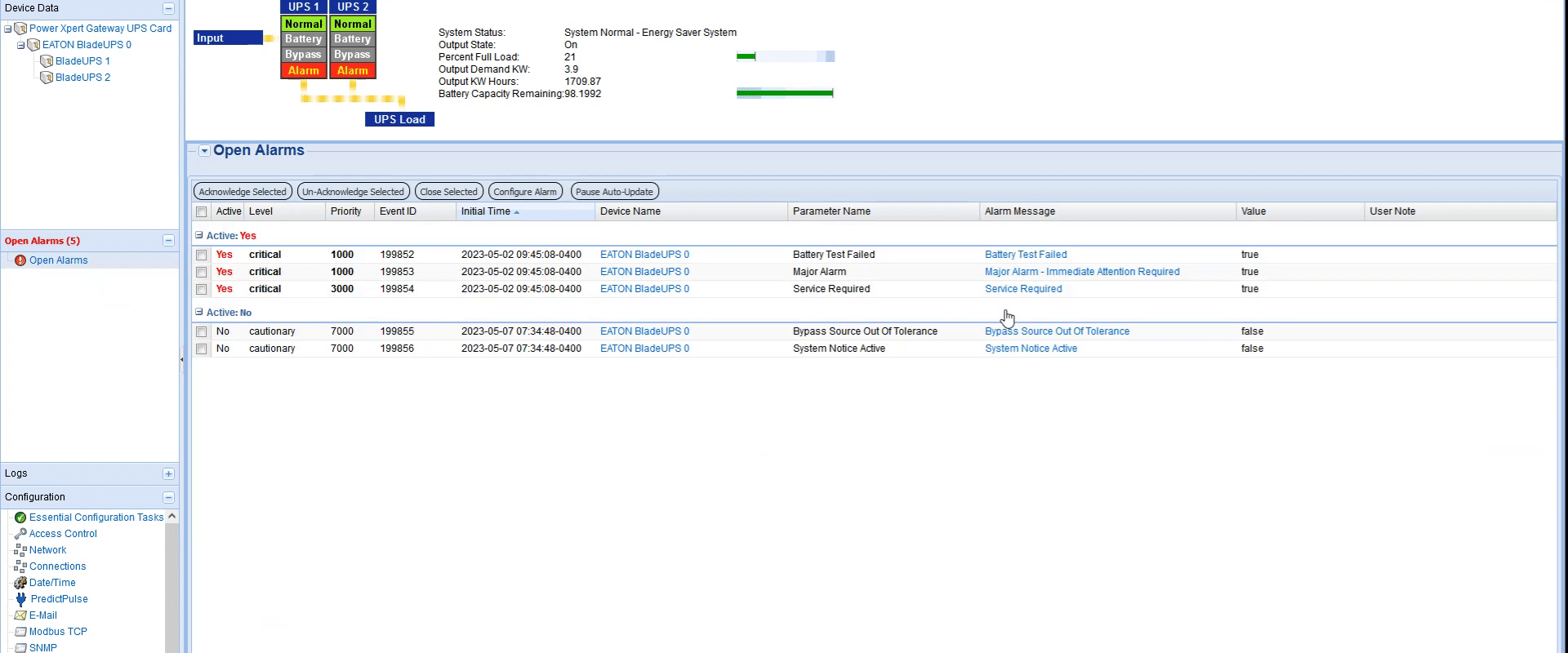Collapse the Device Data panel
Image resolution: width=1568 pixels, height=653 pixels.
168,9
